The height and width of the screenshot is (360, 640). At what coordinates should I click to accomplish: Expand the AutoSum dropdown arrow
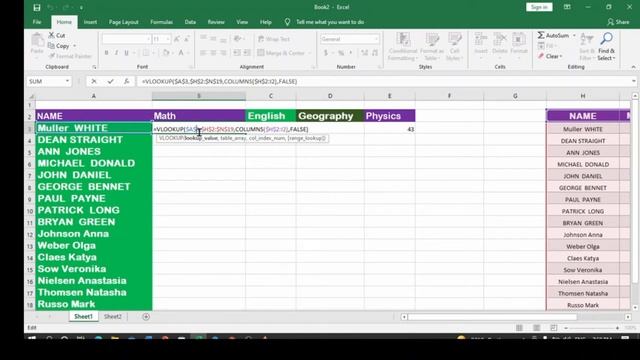click(574, 36)
